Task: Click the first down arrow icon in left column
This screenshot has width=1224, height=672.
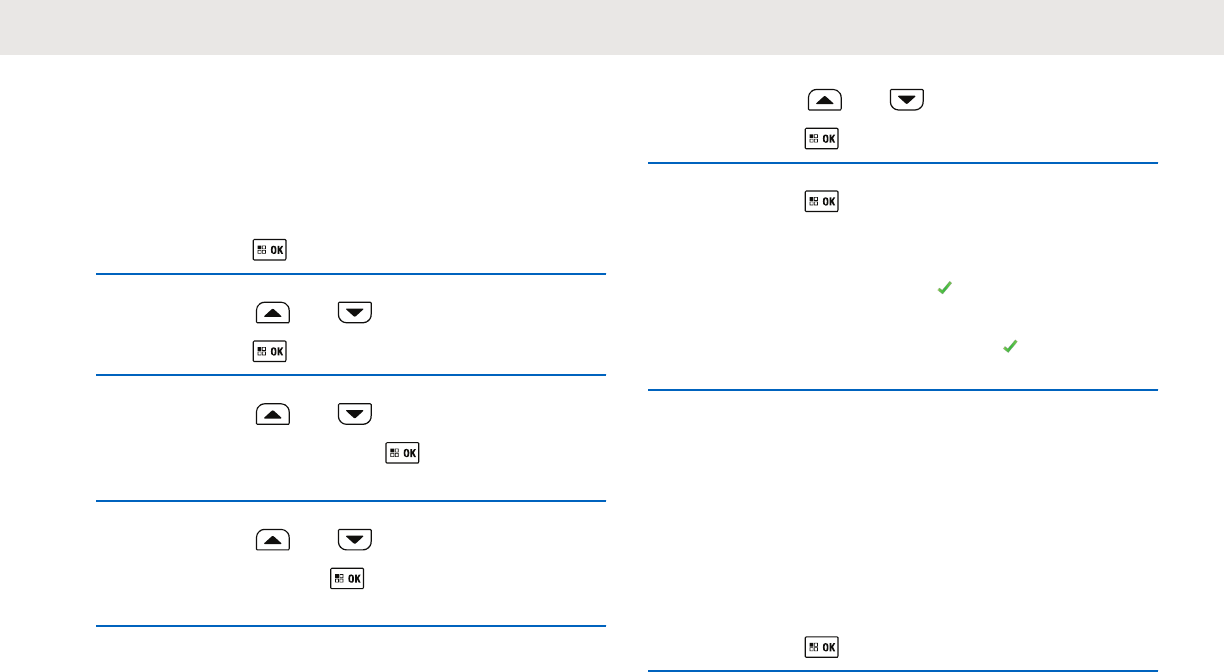Action: pyautogui.click(x=355, y=313)
